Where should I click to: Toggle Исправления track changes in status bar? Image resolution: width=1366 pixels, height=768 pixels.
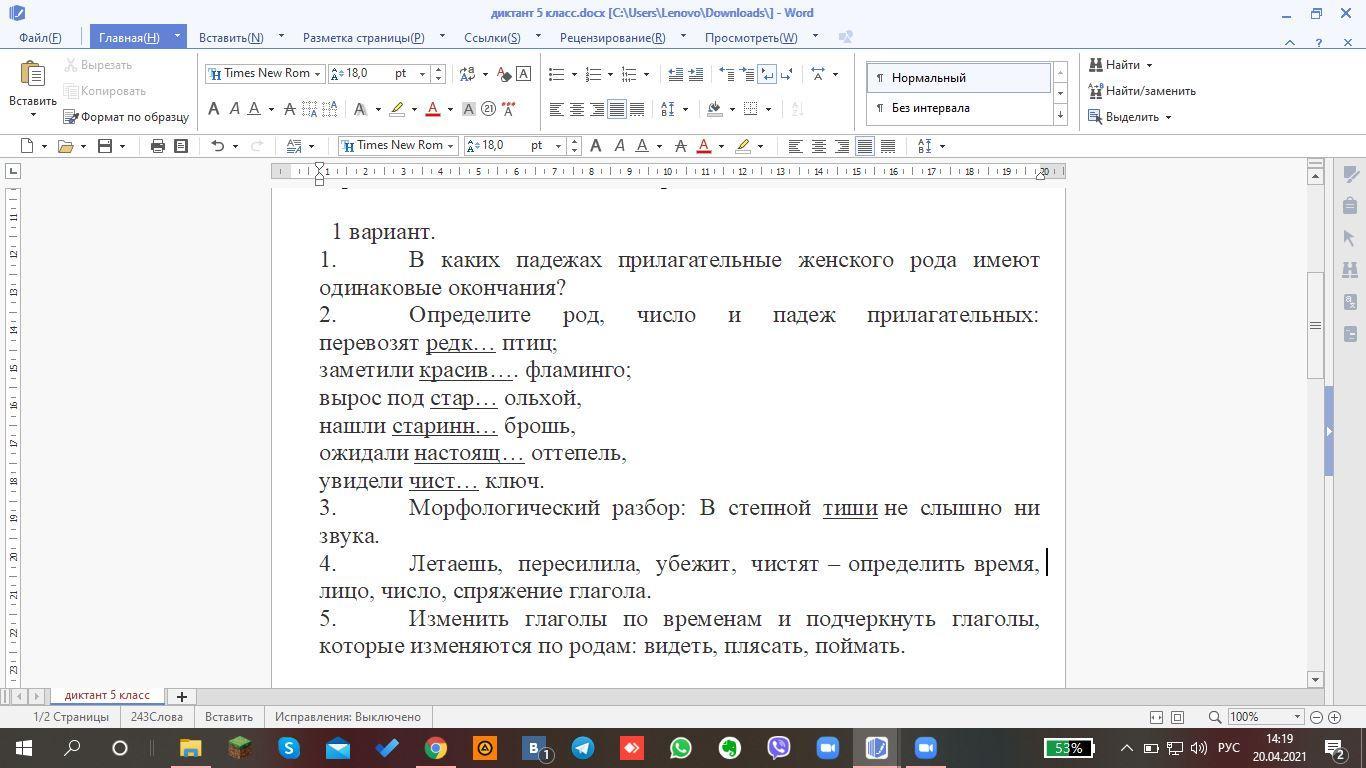(348, 717)
